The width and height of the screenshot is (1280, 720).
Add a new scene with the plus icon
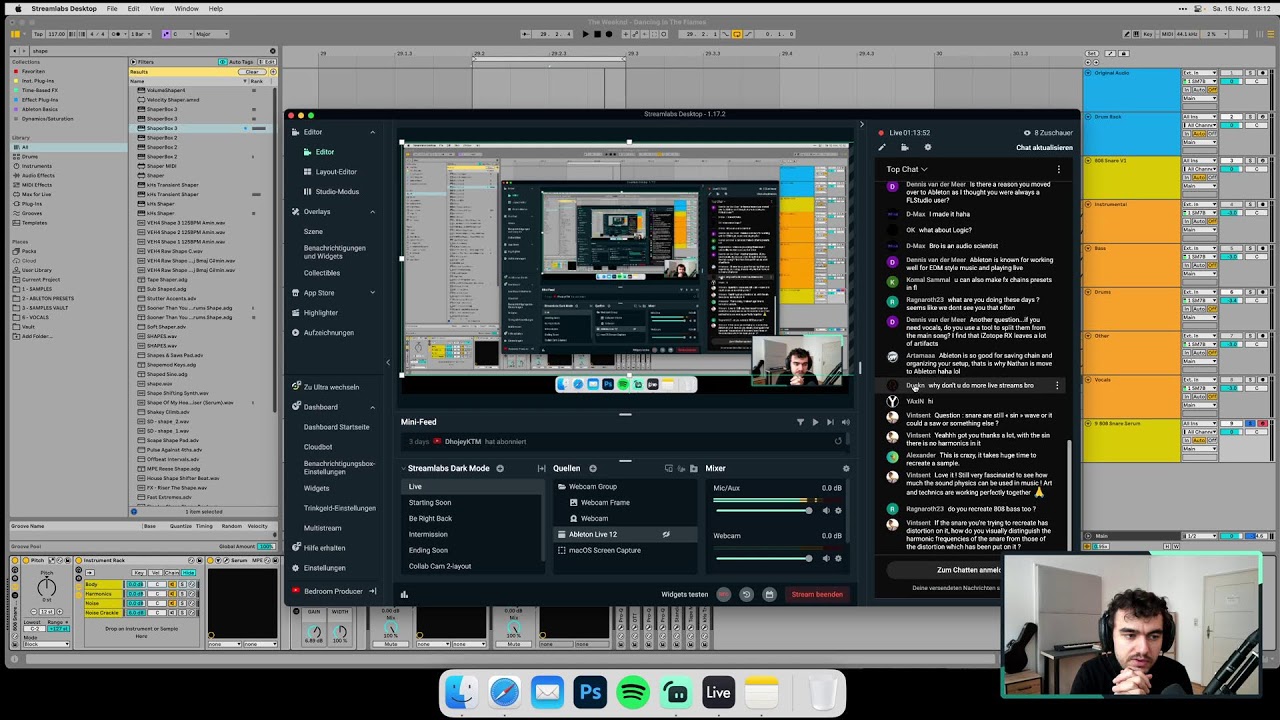[x=500, y=468]
